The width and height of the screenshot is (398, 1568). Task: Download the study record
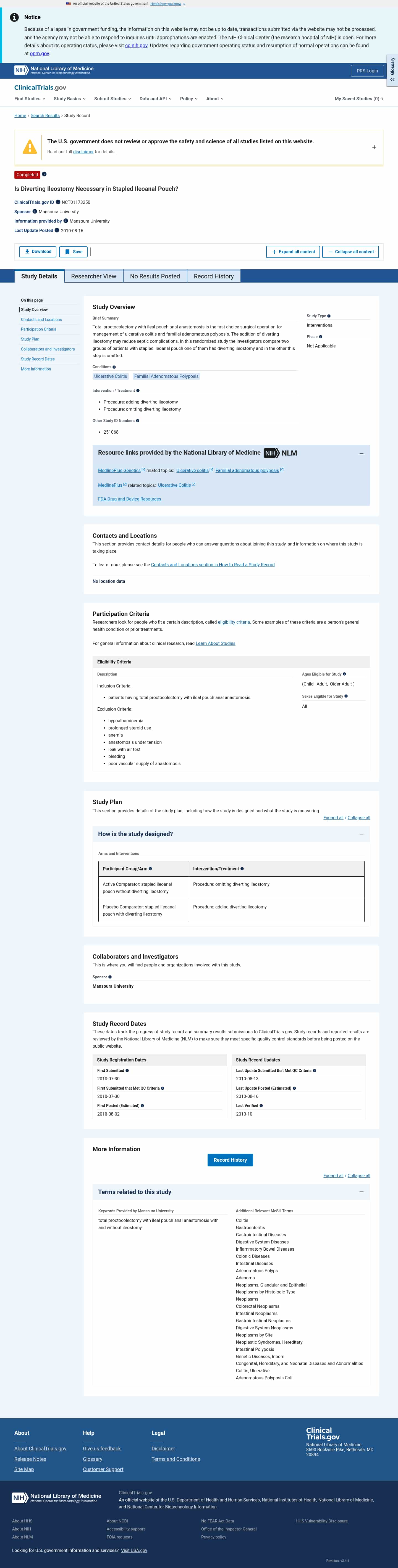[38, 251]
